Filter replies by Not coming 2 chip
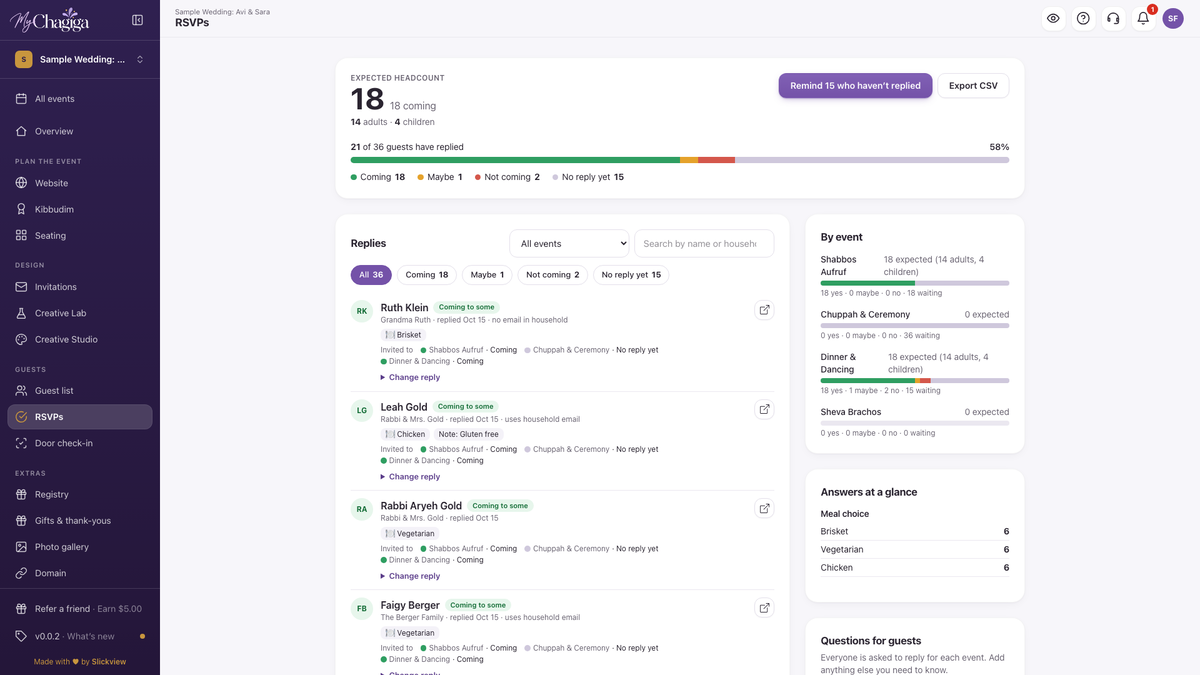Image resolution: width=1200 pixels, height=675 pixels. [553, 275]
